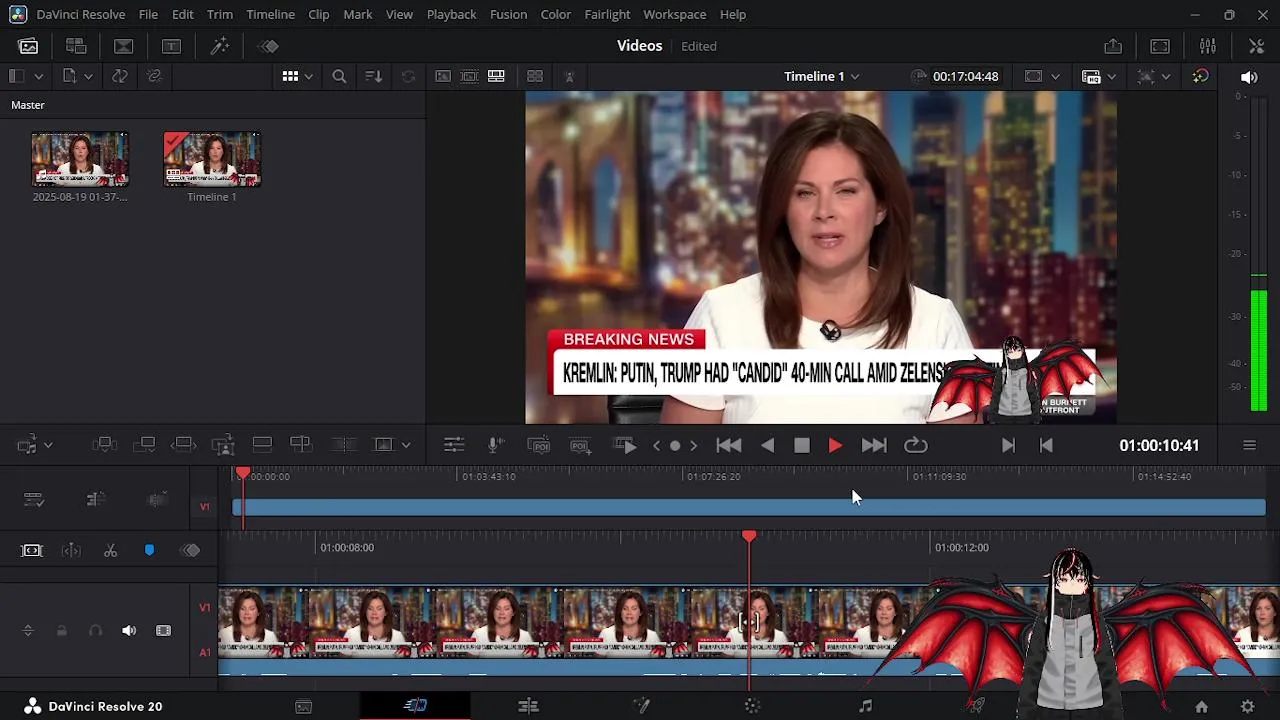Expand the panel layout dropdown arrow
Viewport: 1280px width, 720px height.
[x=39, y=76]
